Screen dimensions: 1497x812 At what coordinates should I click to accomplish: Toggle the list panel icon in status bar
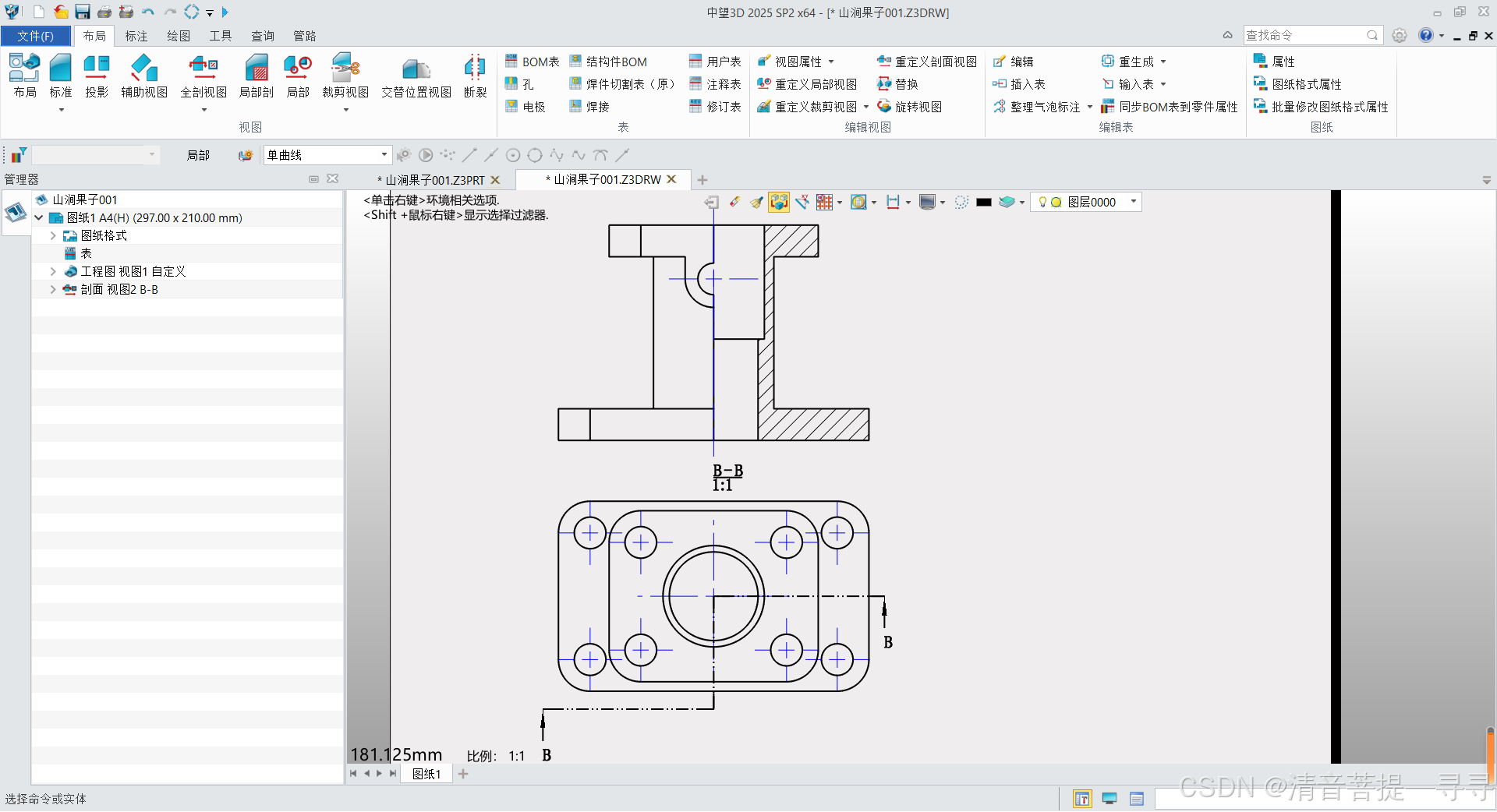tap(1137, 799)
